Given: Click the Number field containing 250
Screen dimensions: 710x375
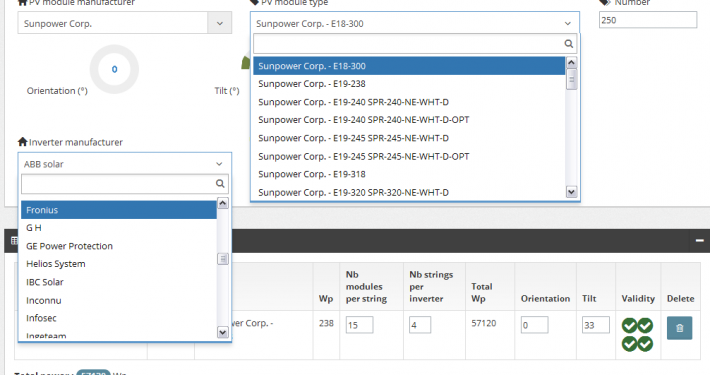Looking at the screenshot, I should [x=648, y=20].
